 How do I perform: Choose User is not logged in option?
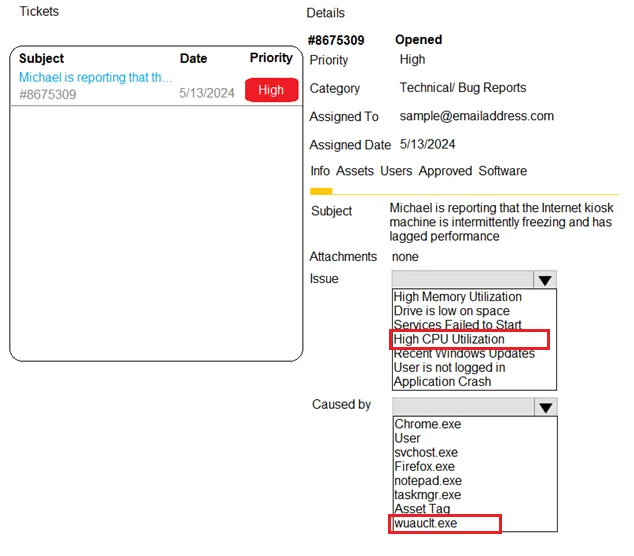[x=449, y=367]
